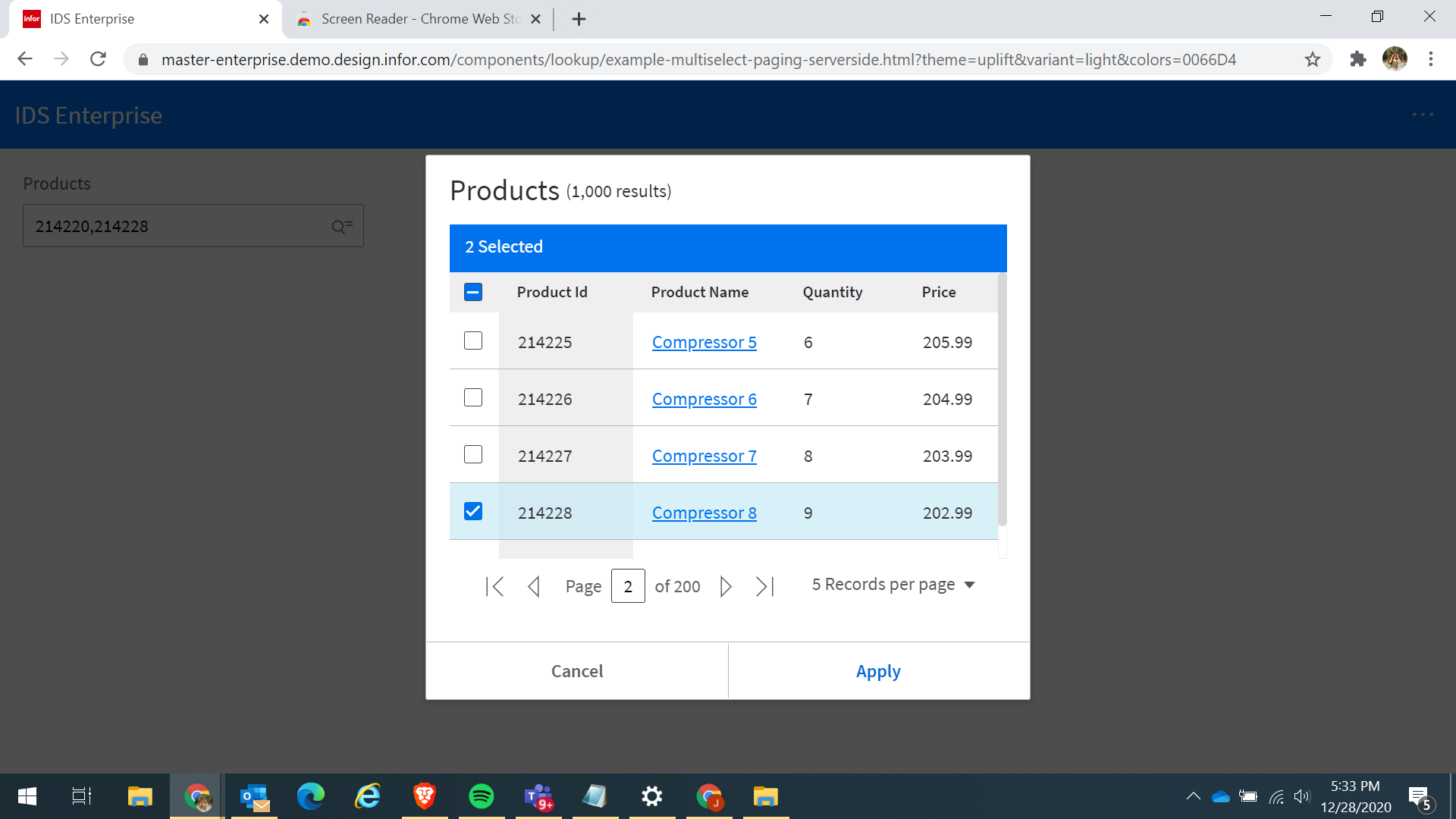
Task: Open Outlook from the taskbar
Action: pos(255,796)
